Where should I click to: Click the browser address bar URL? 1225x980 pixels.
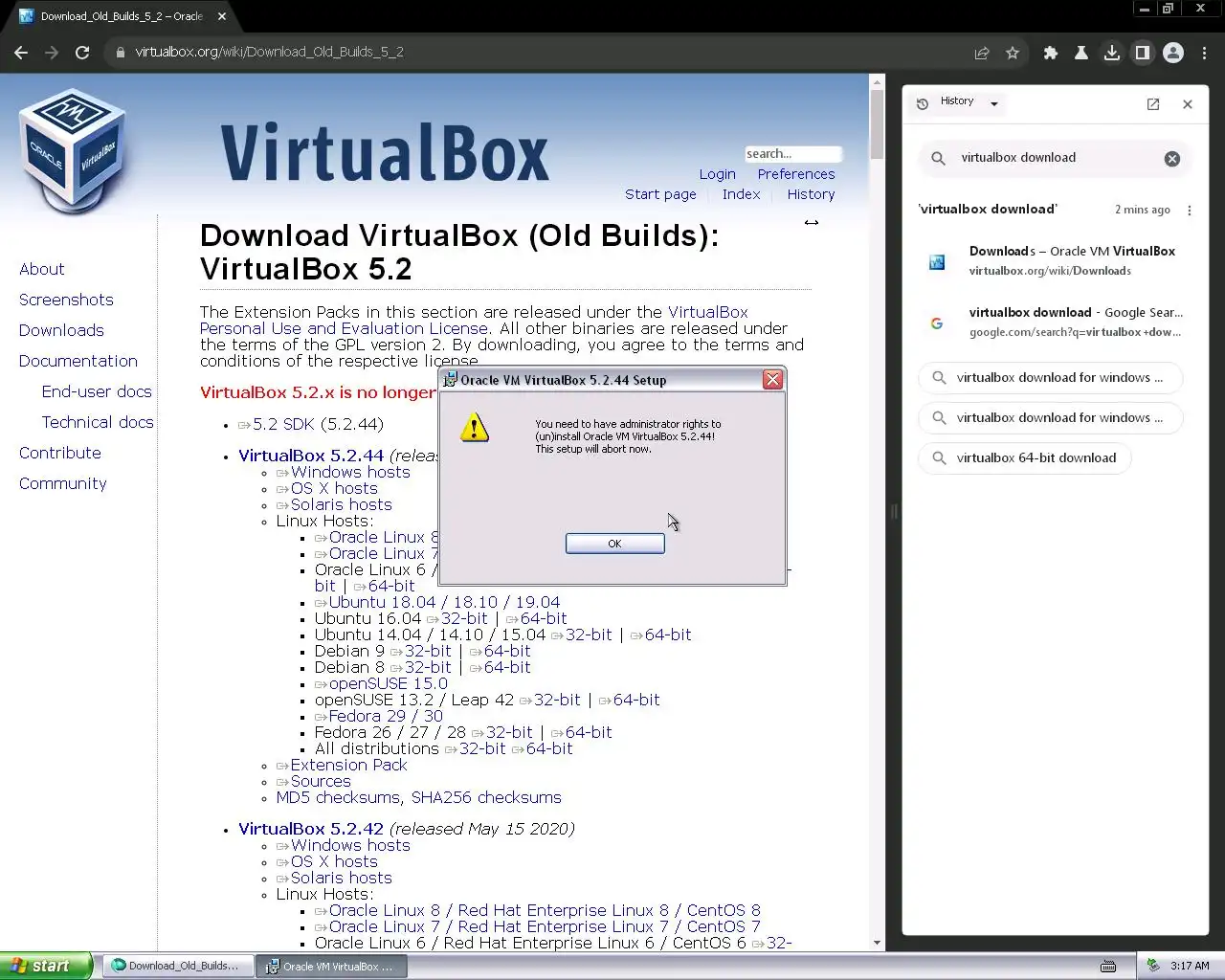click(269, 53)
